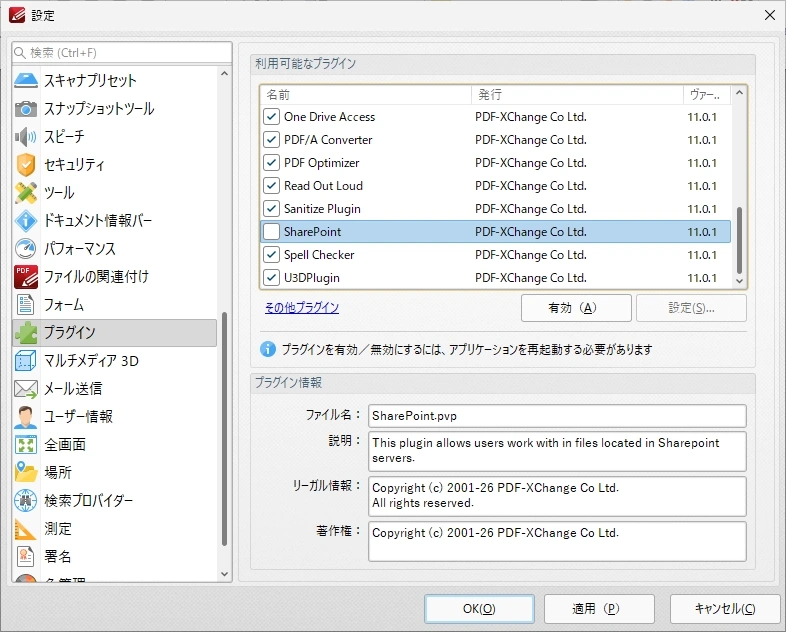This screenshot has width=786, height=632.
Task: Click category list scroll down arrow
Action: coord(224,574)
